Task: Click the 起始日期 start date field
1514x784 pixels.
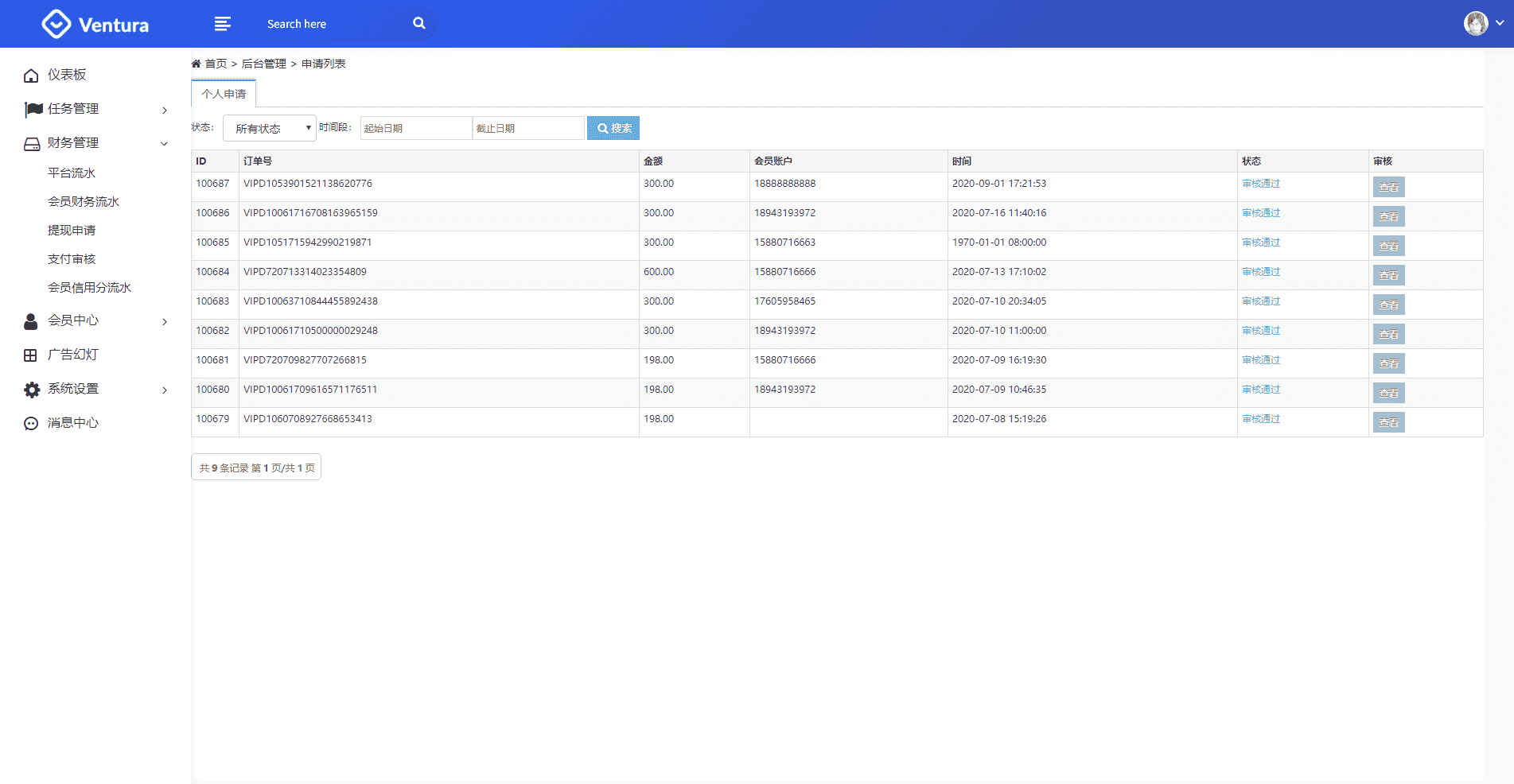Action: tap(415, 128)
